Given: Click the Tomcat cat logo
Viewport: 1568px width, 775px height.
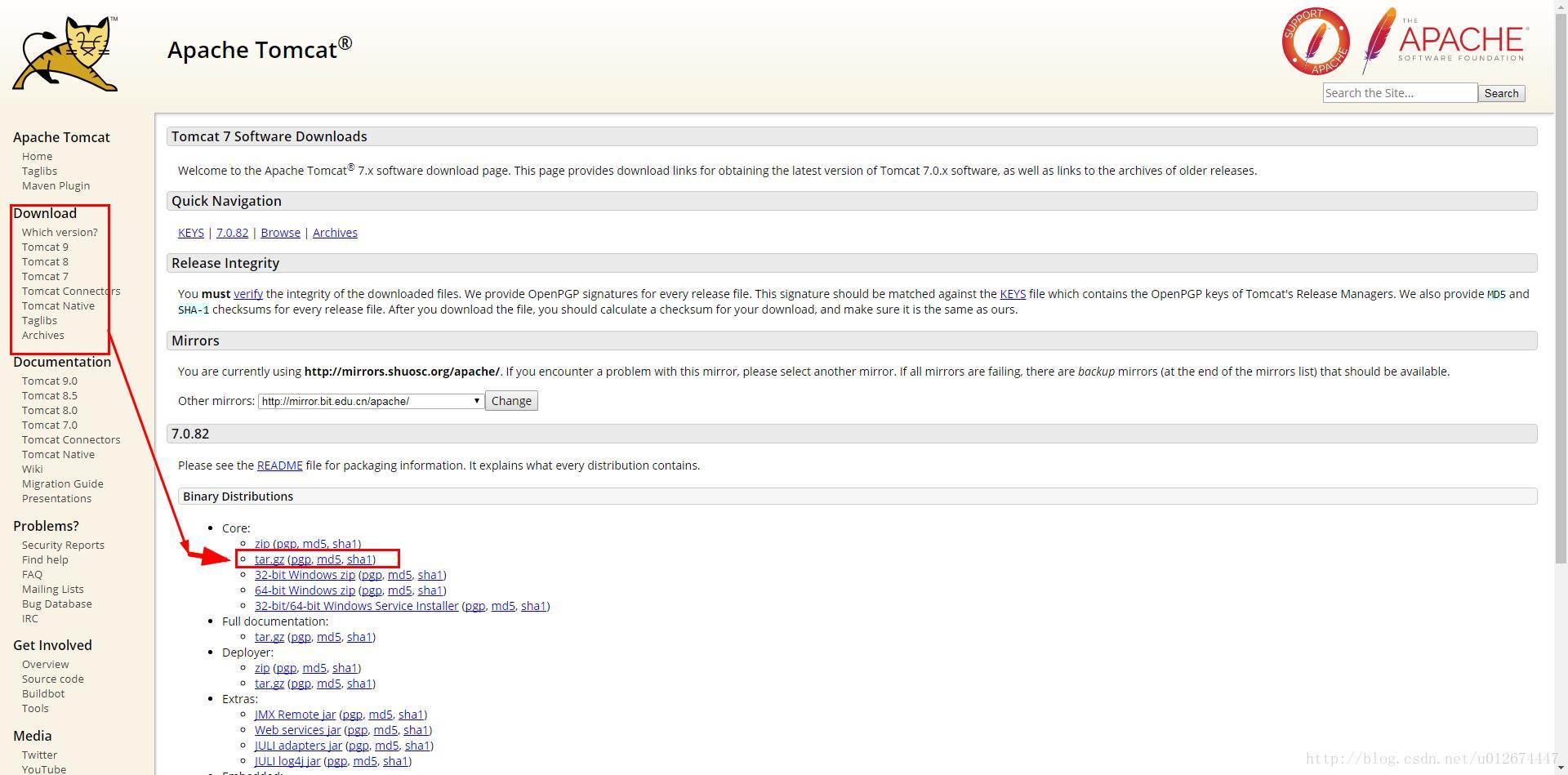Looking at the screenshot, I should (65, 54).
